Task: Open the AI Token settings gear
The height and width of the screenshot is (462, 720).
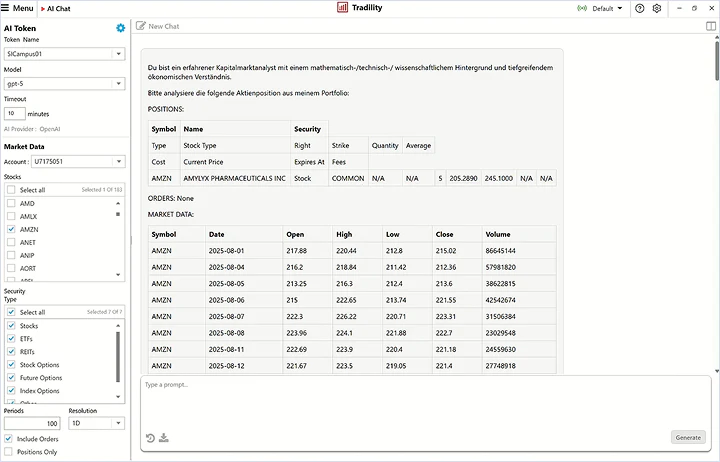Action: coord(121,28)
